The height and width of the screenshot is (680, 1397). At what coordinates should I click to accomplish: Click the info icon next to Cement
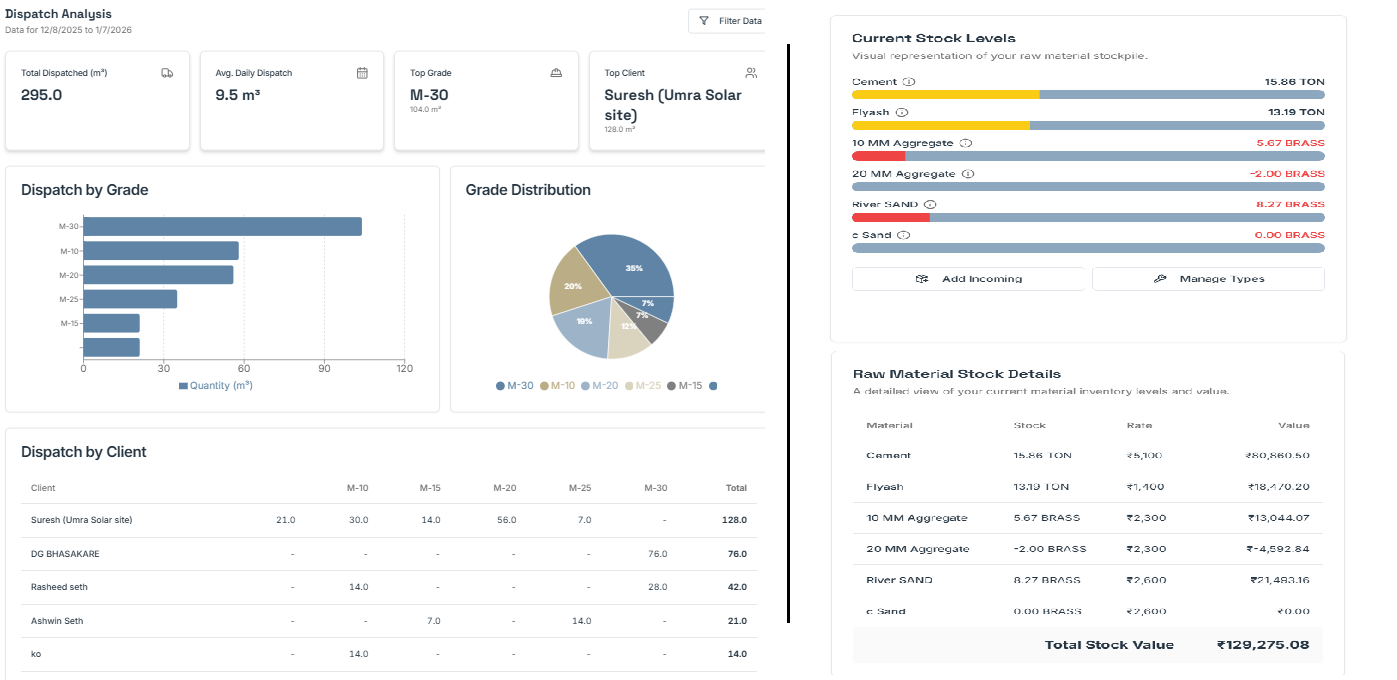[x=907, y=81]
